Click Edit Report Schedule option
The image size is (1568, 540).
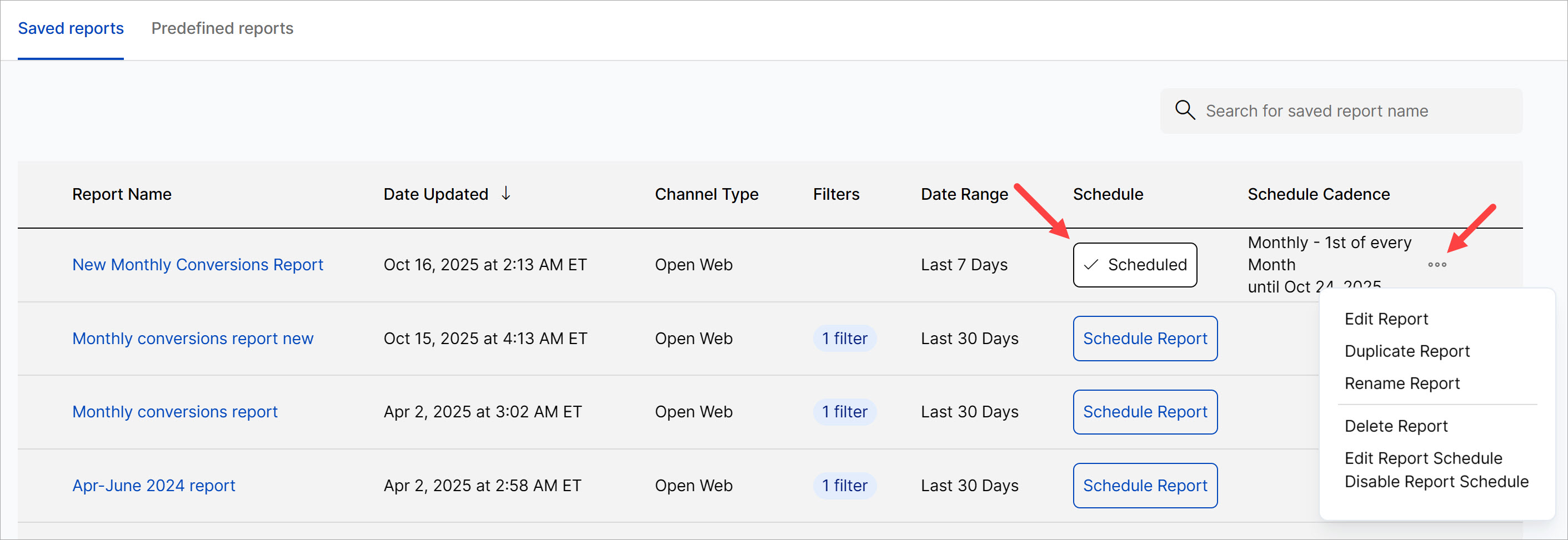click(x=1423, y=458)
